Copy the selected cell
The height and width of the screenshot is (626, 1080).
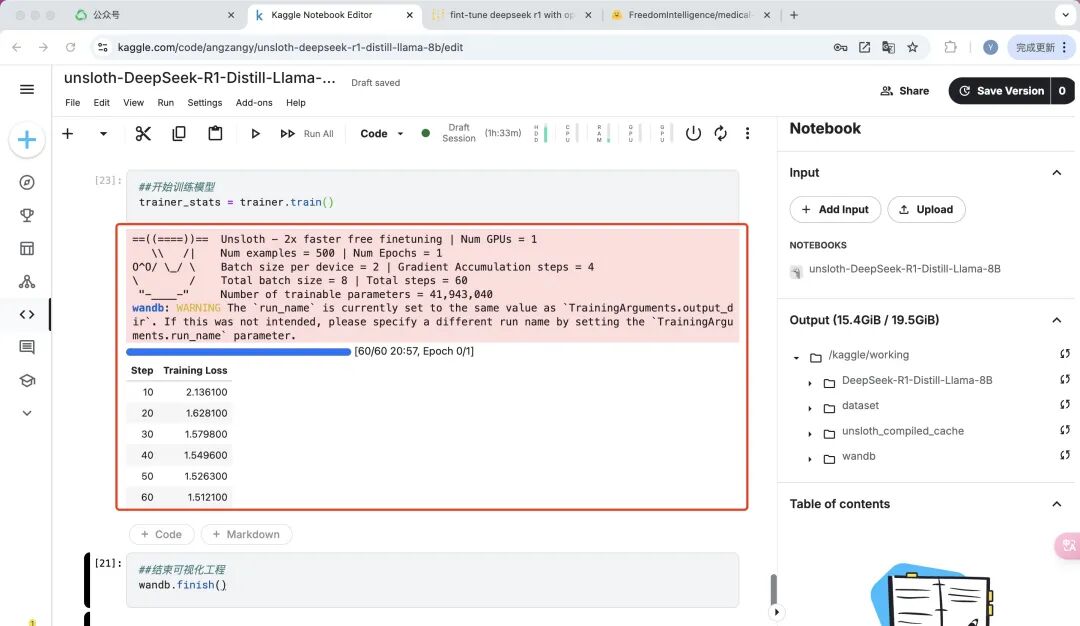(179, 134)
